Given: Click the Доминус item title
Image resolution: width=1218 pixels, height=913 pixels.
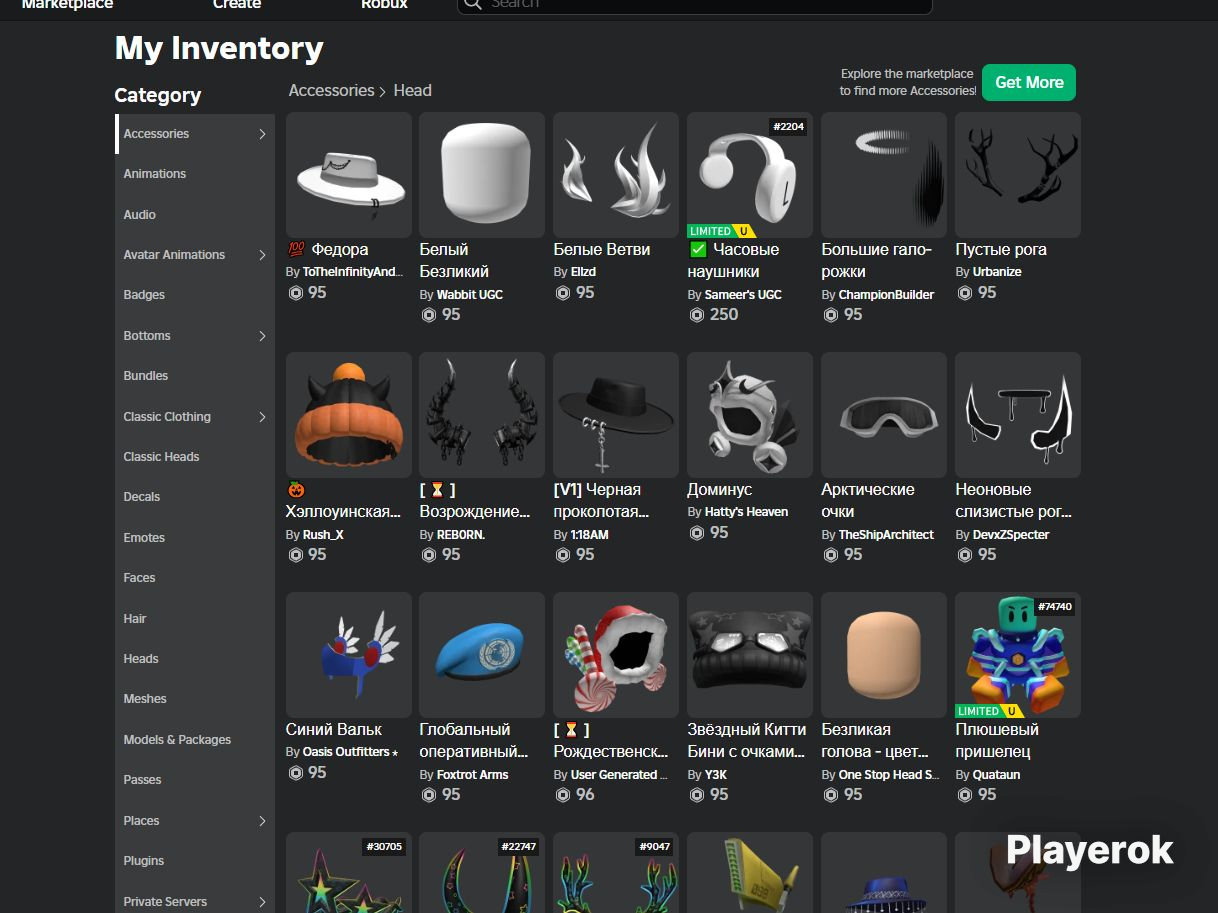Looking at the screenshot, I should [720, 490].
